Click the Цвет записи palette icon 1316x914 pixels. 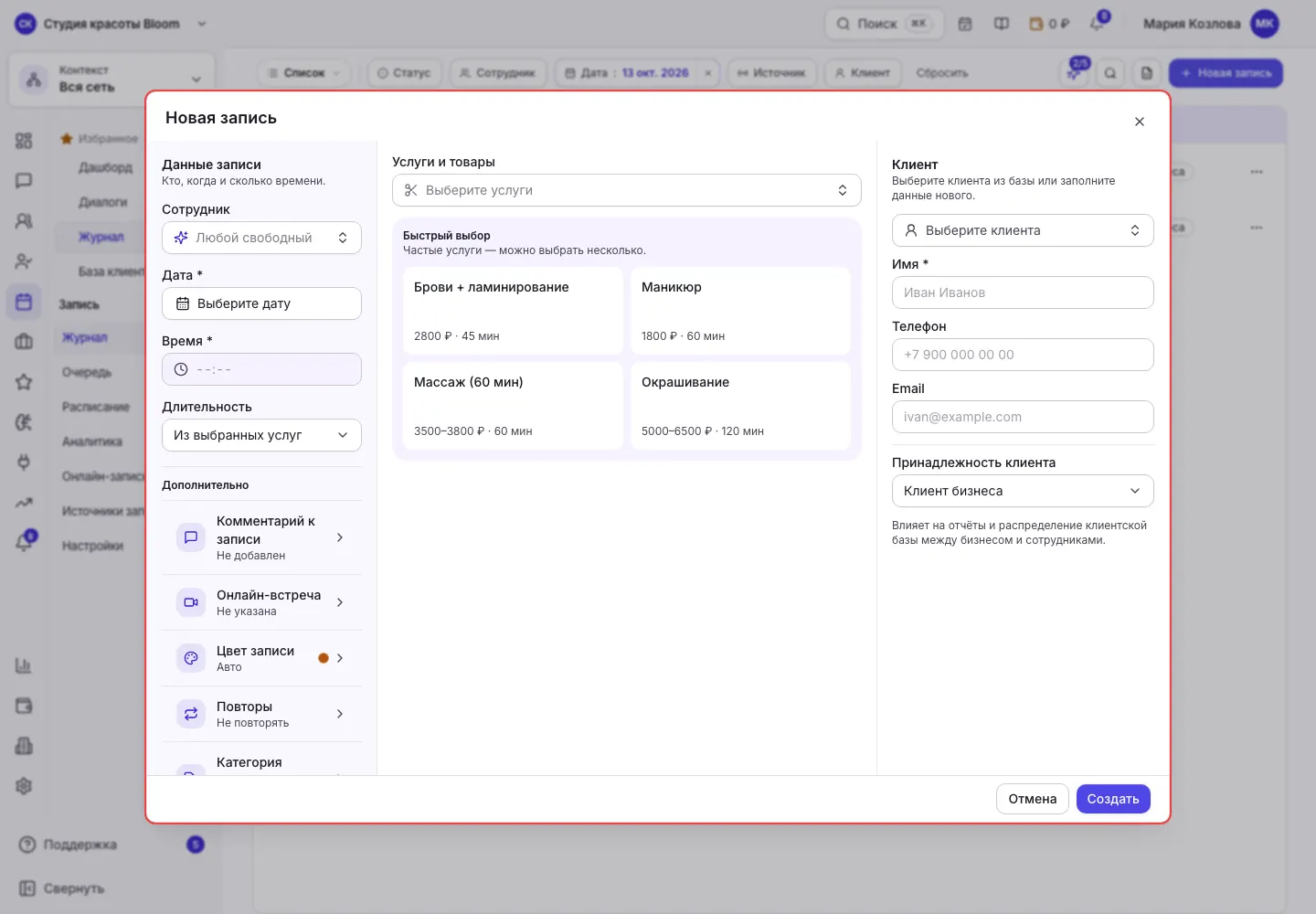click(x=191, y=658)
